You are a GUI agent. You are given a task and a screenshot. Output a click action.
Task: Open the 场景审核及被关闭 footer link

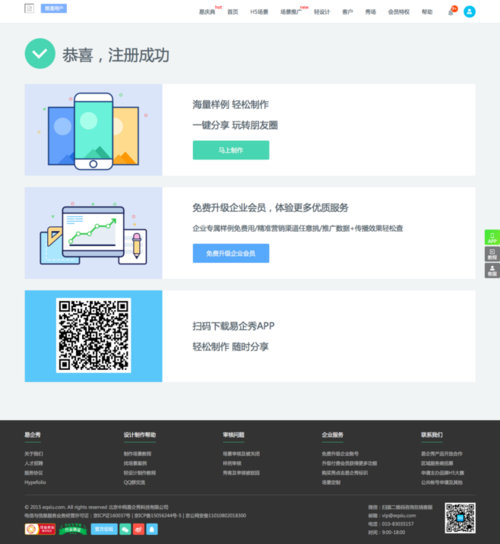[x=241, y=454]
